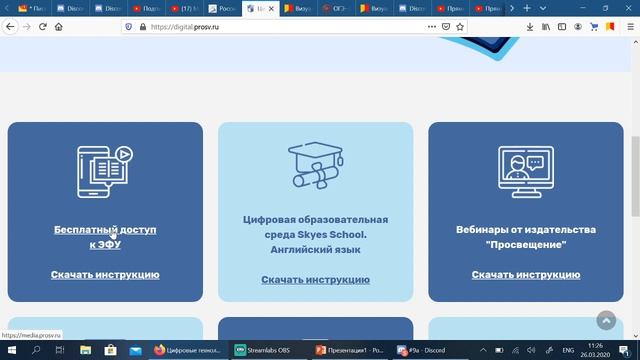640x360 pixels.
Task: Open the Library bookshelf icon
Action: pos(546,27)
